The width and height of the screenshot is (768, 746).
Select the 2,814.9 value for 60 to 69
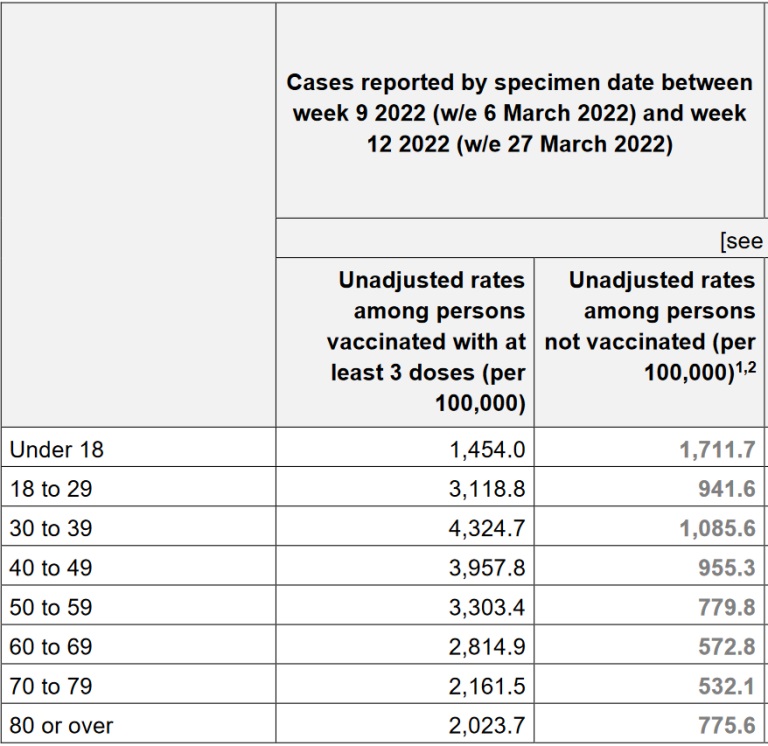point(487,647)
